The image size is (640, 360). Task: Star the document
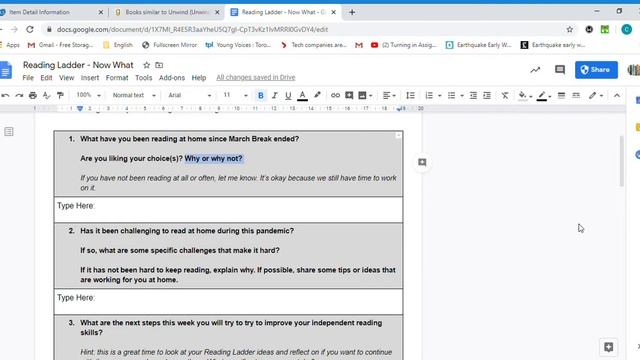(147, 65)
